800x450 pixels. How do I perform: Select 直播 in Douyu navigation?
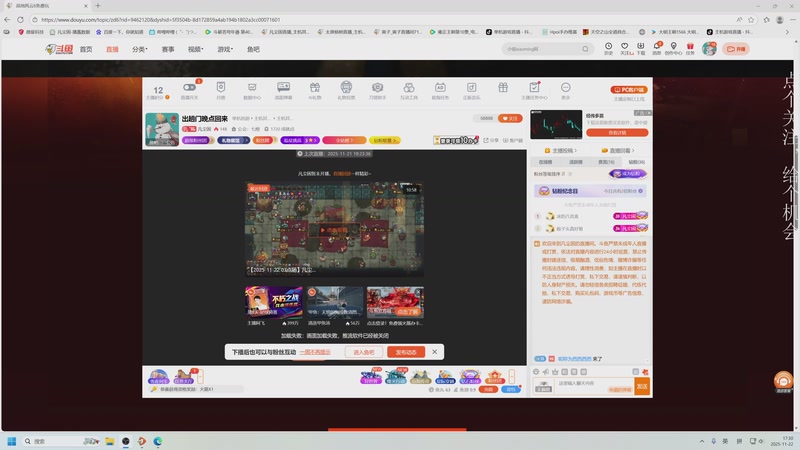pyautogui.click(x=112, y=49)
